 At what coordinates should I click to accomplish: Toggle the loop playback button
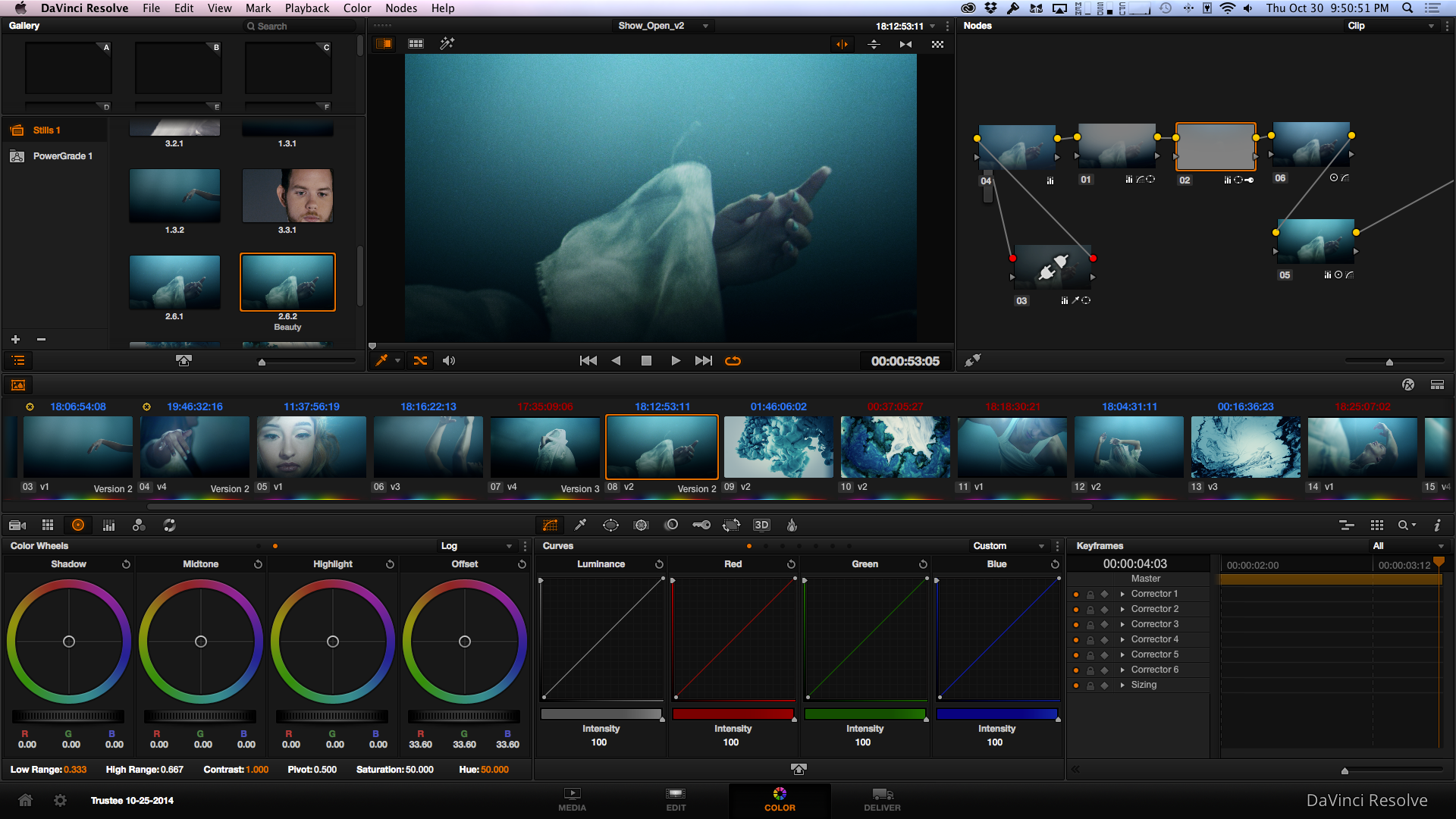[x=733, y=361]
